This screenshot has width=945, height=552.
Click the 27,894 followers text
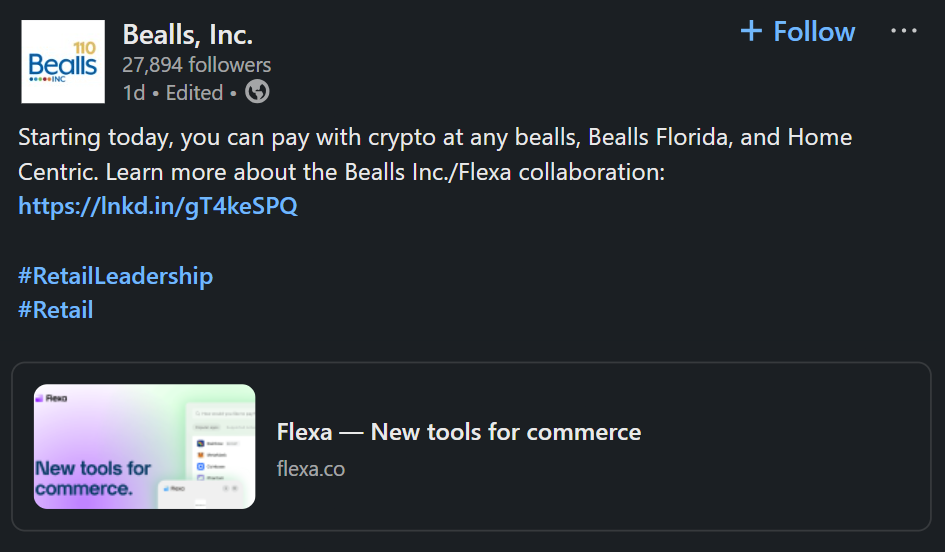(x=196, y=65)
